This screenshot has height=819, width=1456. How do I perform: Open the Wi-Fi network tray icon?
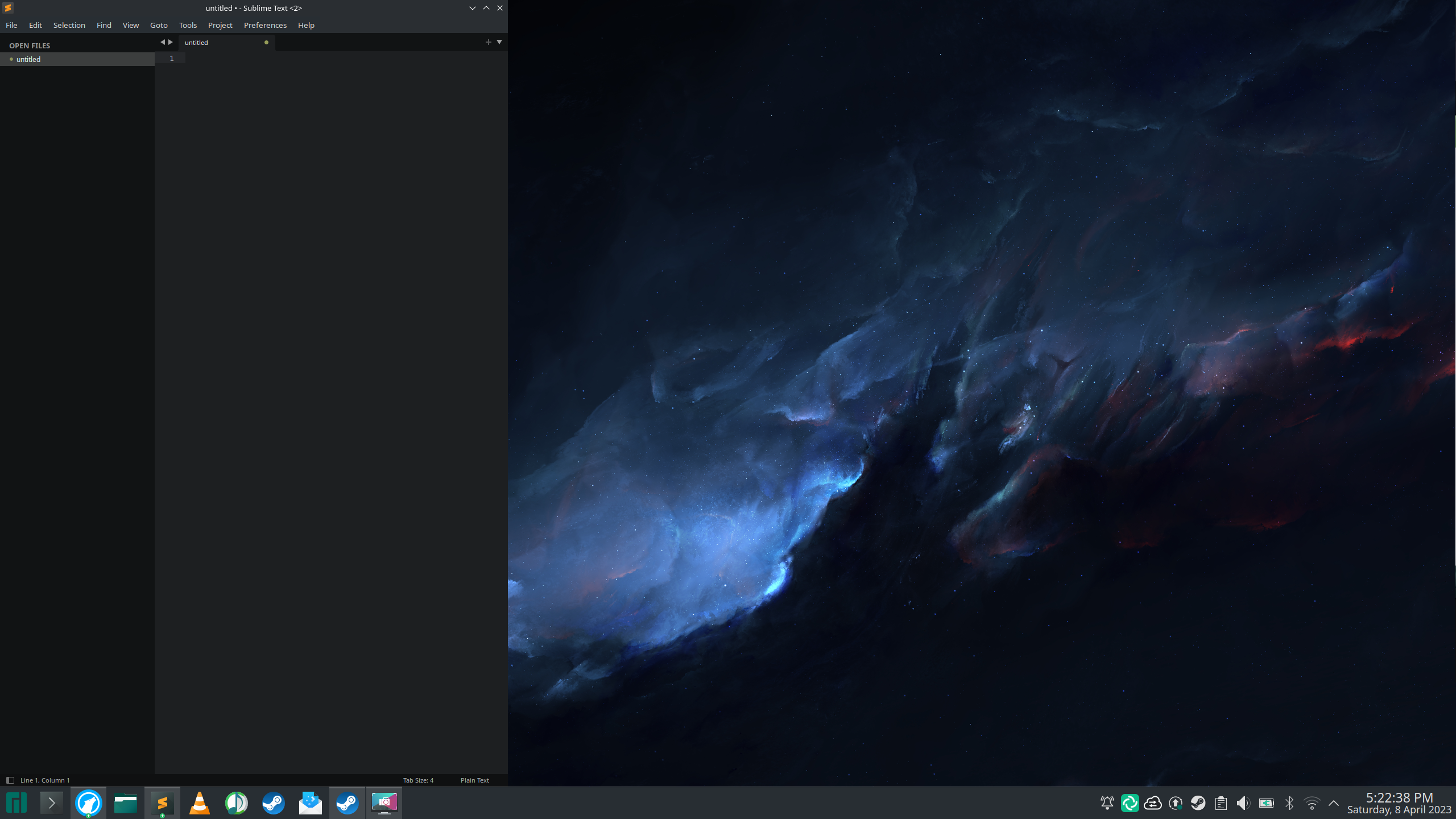click(1312, 803)
